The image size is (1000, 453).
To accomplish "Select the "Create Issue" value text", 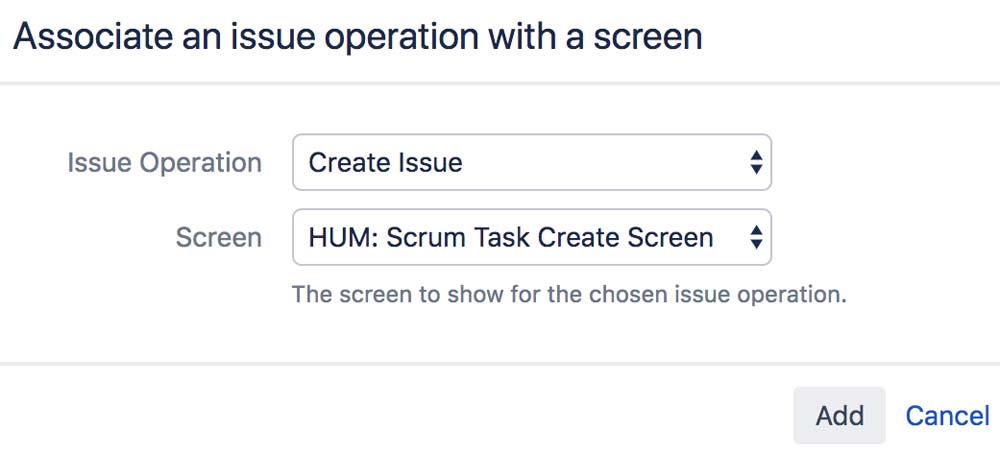I will [385, 162].
